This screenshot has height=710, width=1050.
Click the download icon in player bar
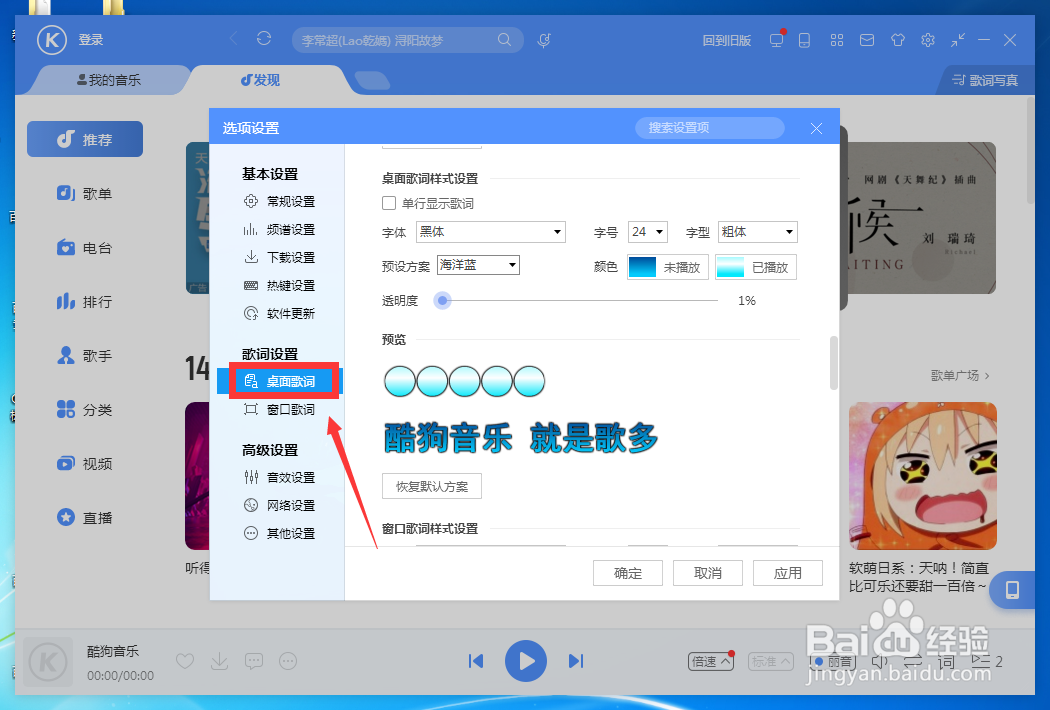tap(219, 662)
